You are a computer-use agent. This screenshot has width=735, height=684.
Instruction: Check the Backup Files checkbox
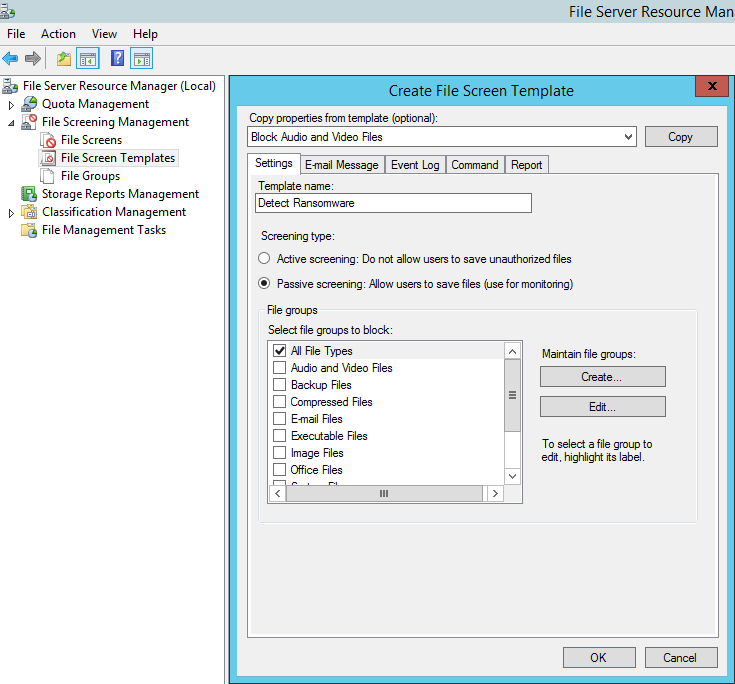pyautogui.click(x=279, y=384)
